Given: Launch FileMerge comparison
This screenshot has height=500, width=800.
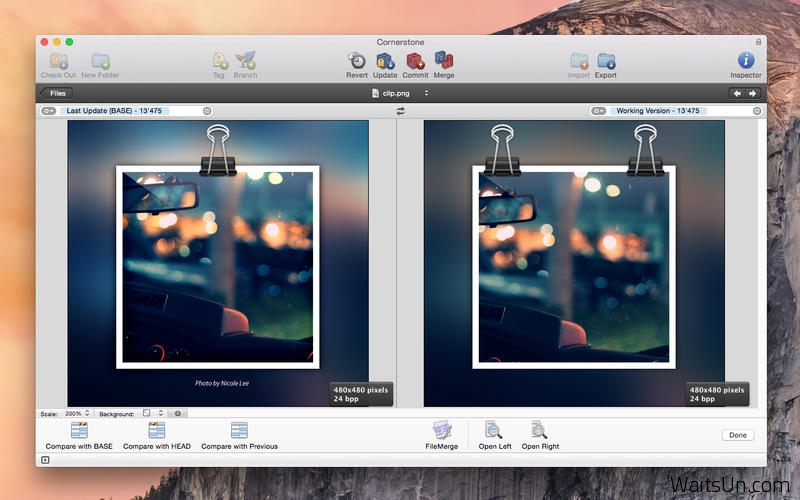Looking at the screenshot, I should click(442, 430).
